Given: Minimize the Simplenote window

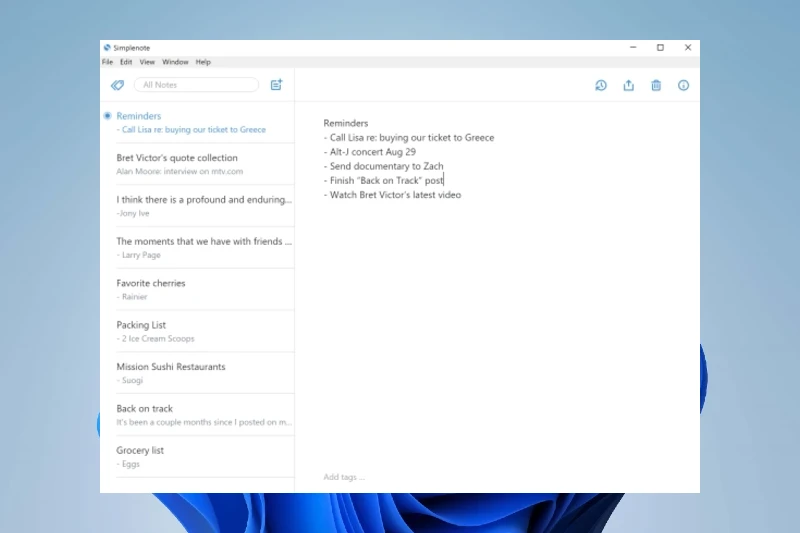Looking at the screenshot, I should coord(633,47).
